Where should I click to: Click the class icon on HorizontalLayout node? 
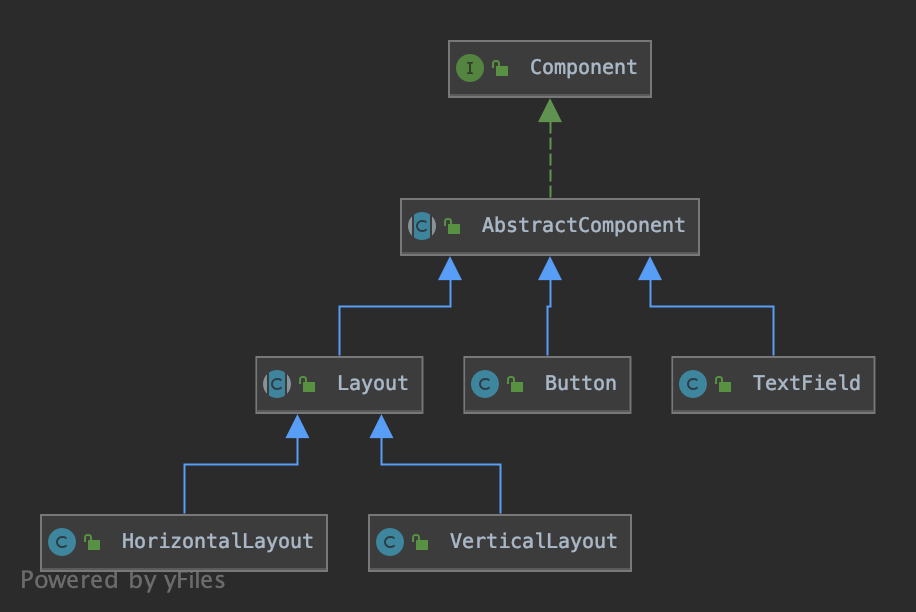[x=61, y=542]
